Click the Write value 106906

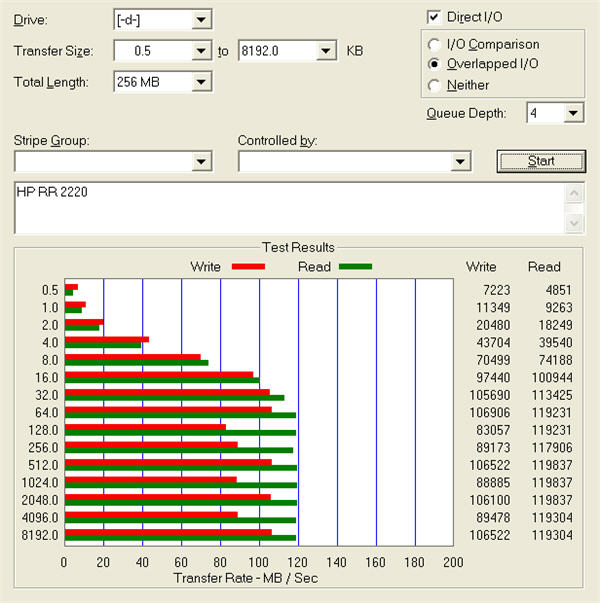click(490, 413)
